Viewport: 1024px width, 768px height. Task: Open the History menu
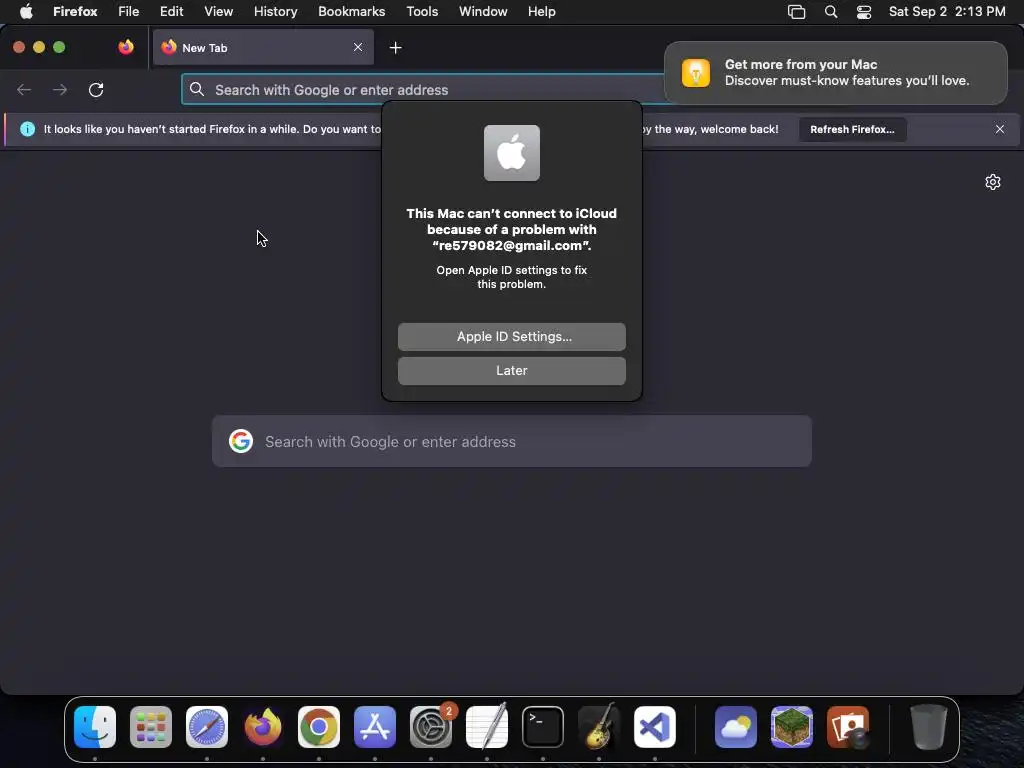pyautogui.click(x=275, y=12)
